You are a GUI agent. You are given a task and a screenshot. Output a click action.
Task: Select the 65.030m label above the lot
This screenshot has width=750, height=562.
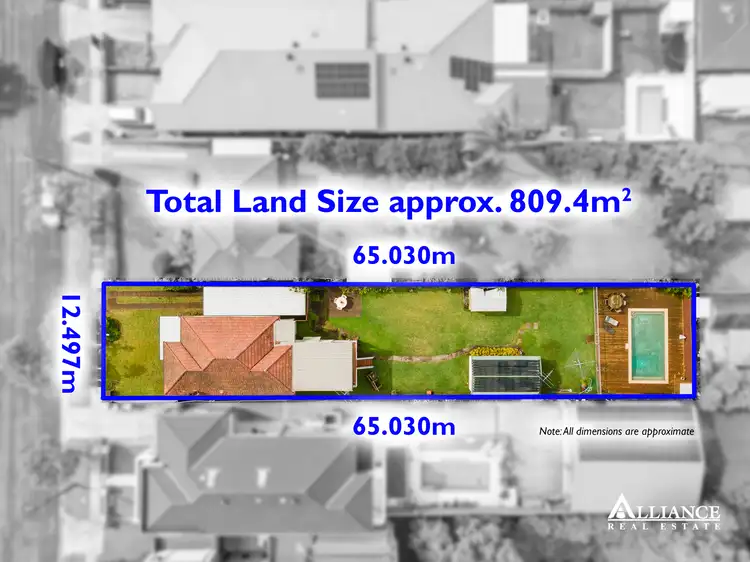(x=404, y=255)
